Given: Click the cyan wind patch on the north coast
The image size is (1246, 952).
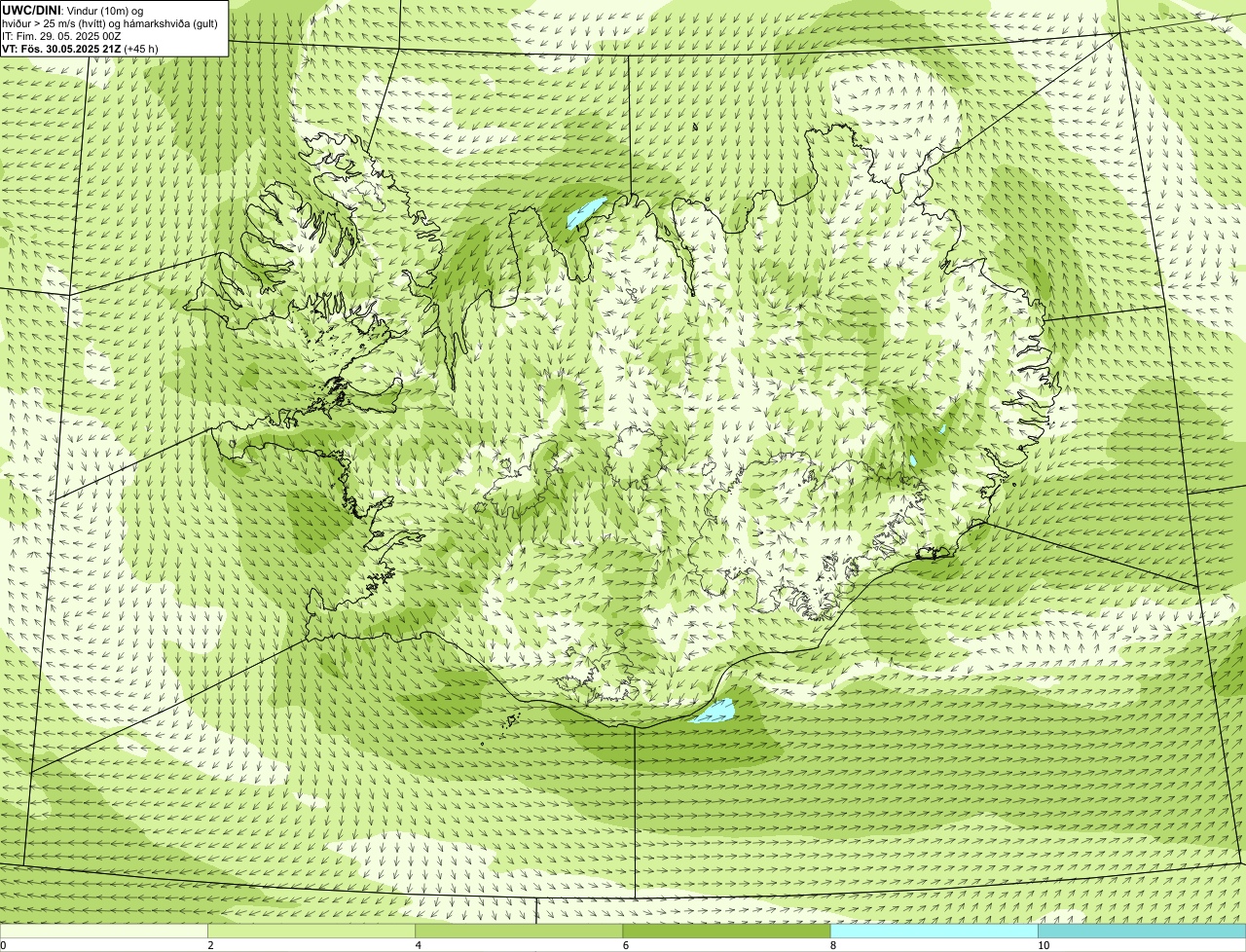Looking at the screenshot, I should 586,213.
